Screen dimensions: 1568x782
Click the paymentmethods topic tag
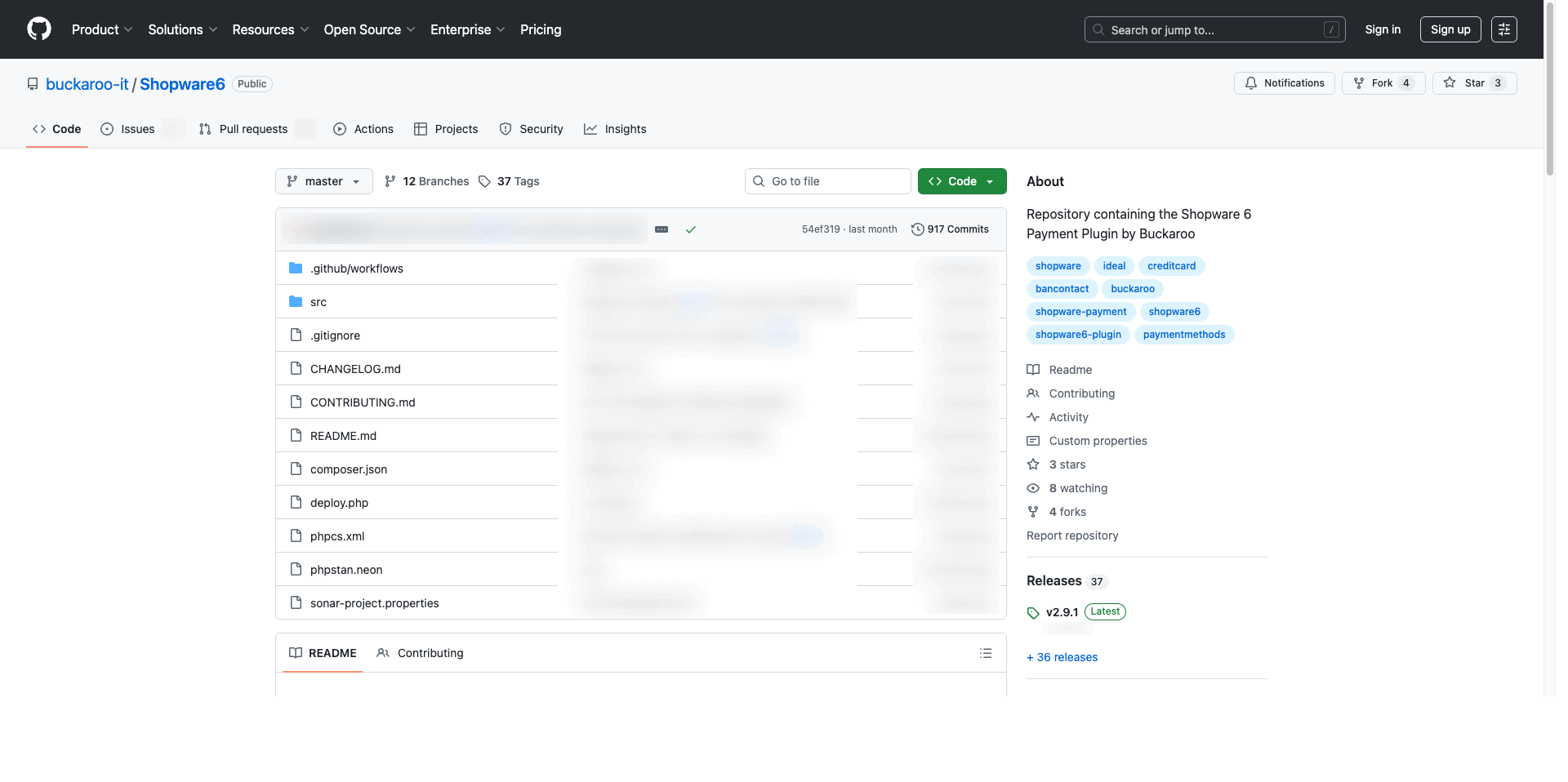pos(1184,335)
